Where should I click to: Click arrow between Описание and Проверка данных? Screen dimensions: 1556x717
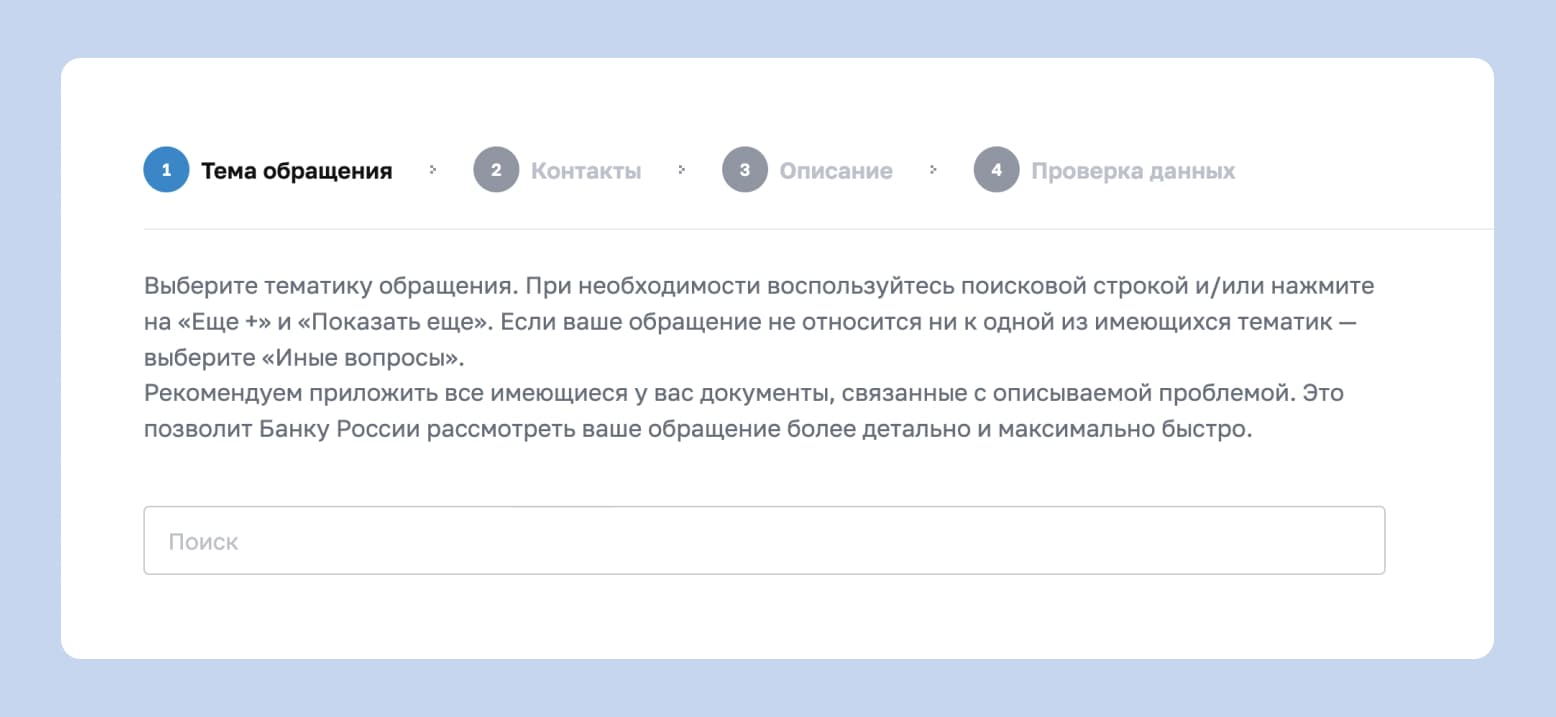point(933,170)
